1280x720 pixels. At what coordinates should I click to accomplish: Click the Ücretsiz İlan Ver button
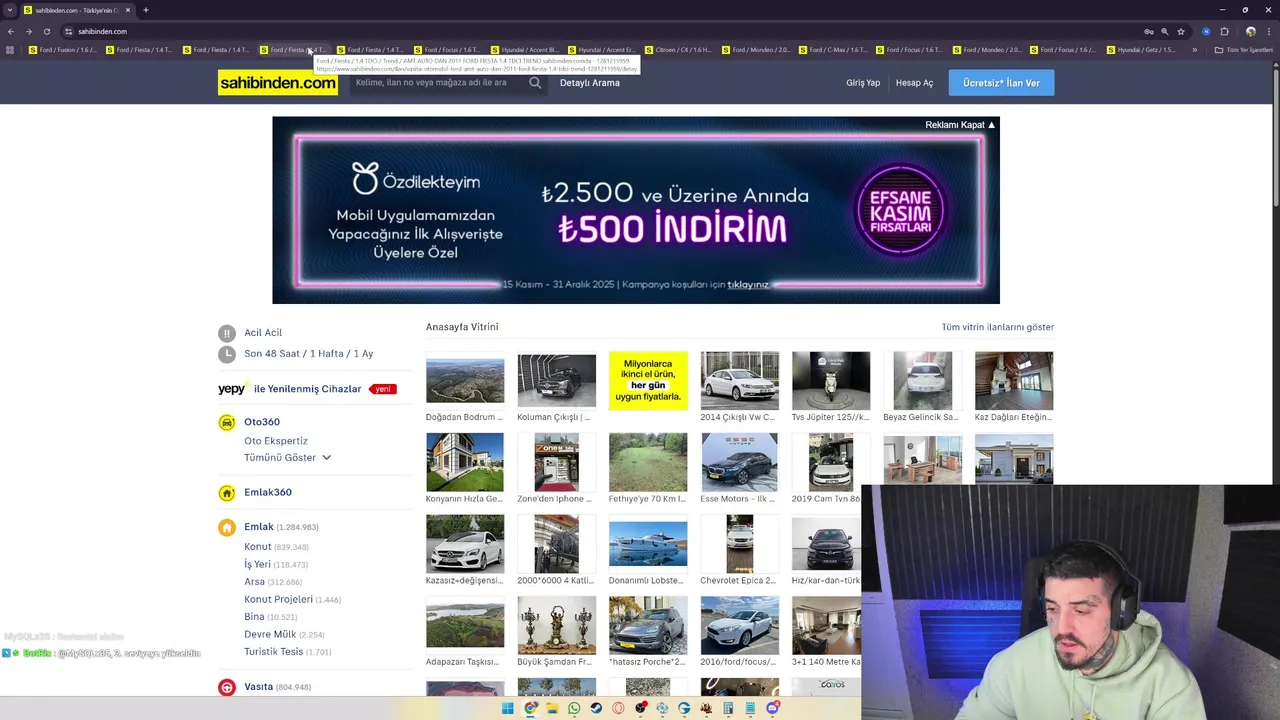(1001, 83)
